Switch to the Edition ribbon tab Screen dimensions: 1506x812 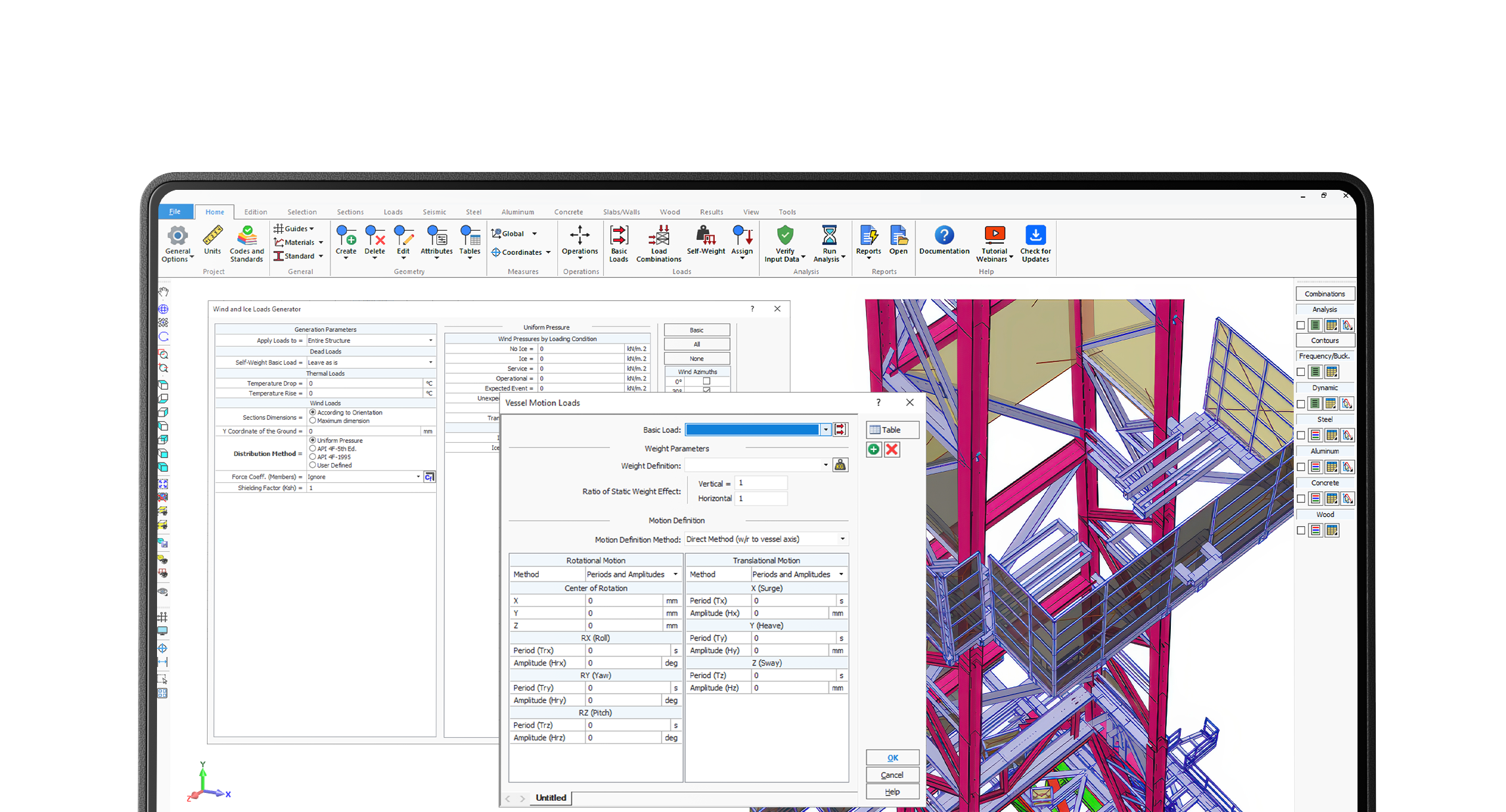coord(256,212)
